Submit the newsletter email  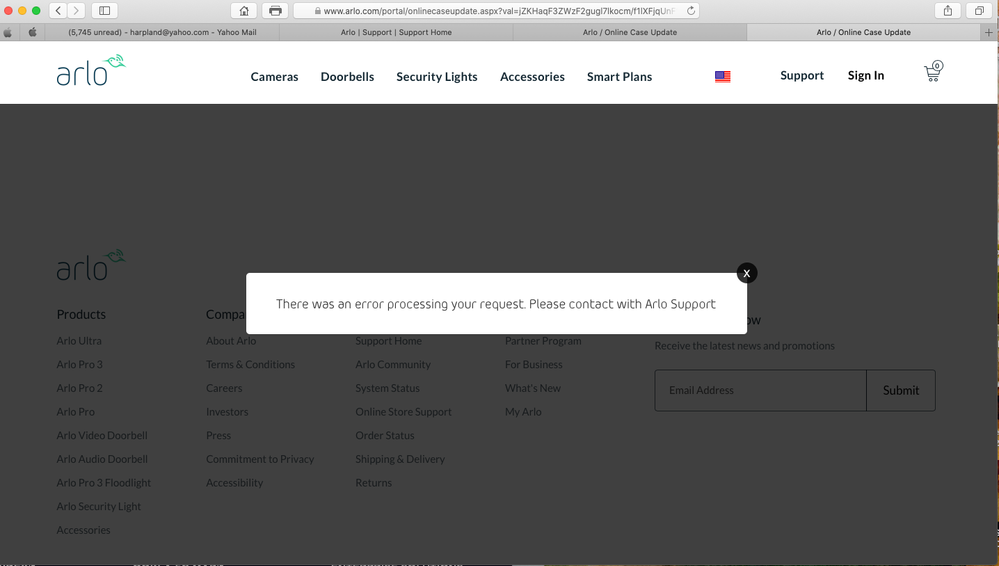coord(901,390)
